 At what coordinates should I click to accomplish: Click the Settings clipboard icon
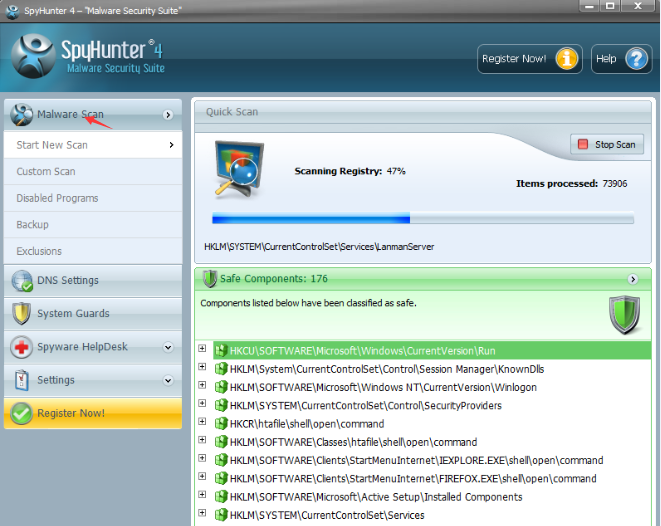(21, 380)
